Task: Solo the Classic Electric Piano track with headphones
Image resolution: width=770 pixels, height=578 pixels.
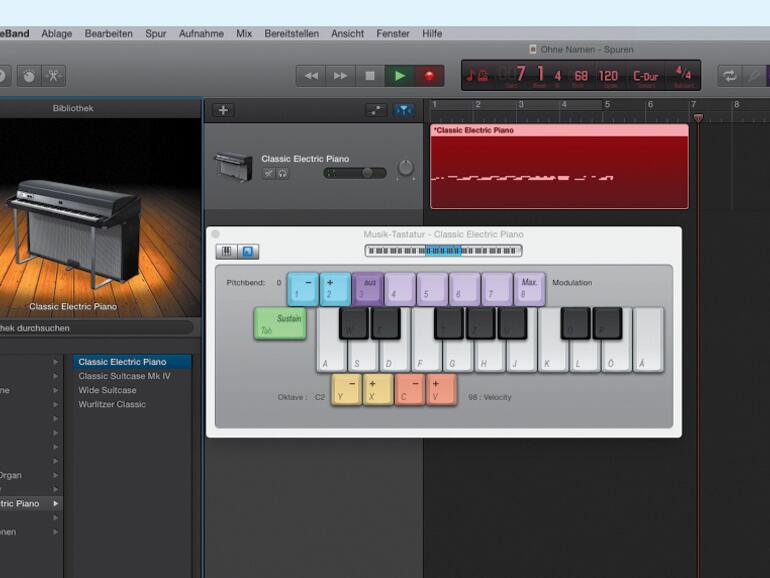Action: 282,173
